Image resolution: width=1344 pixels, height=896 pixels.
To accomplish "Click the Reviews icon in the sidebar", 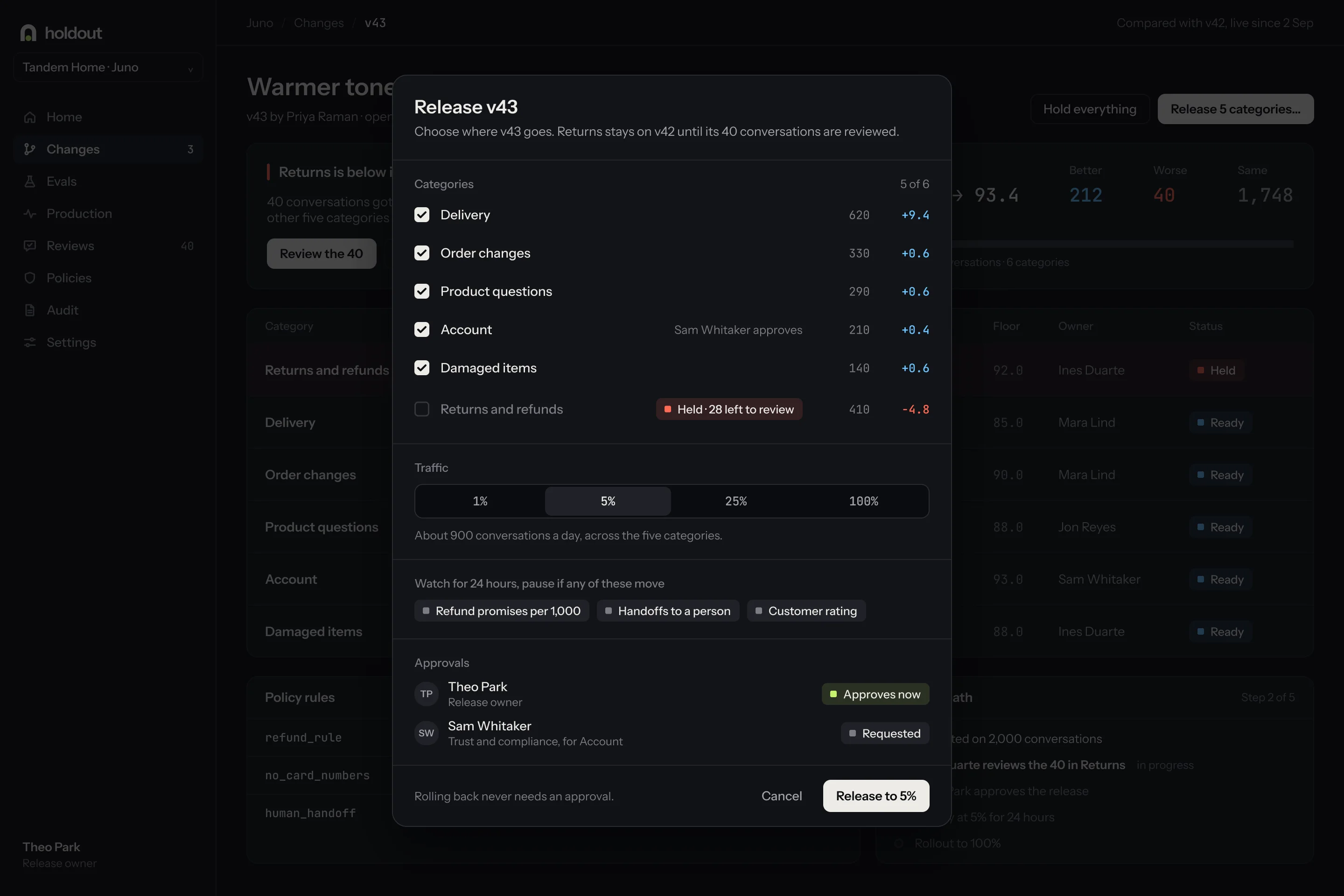I will pos(30,246).
